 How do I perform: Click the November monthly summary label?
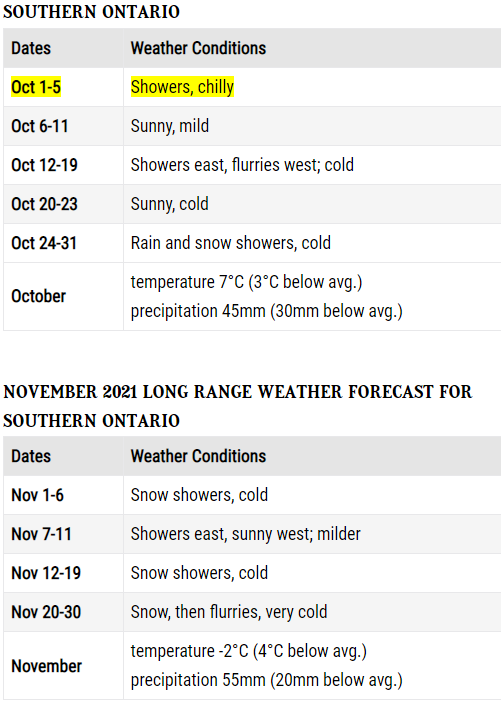tap(47, 666)
